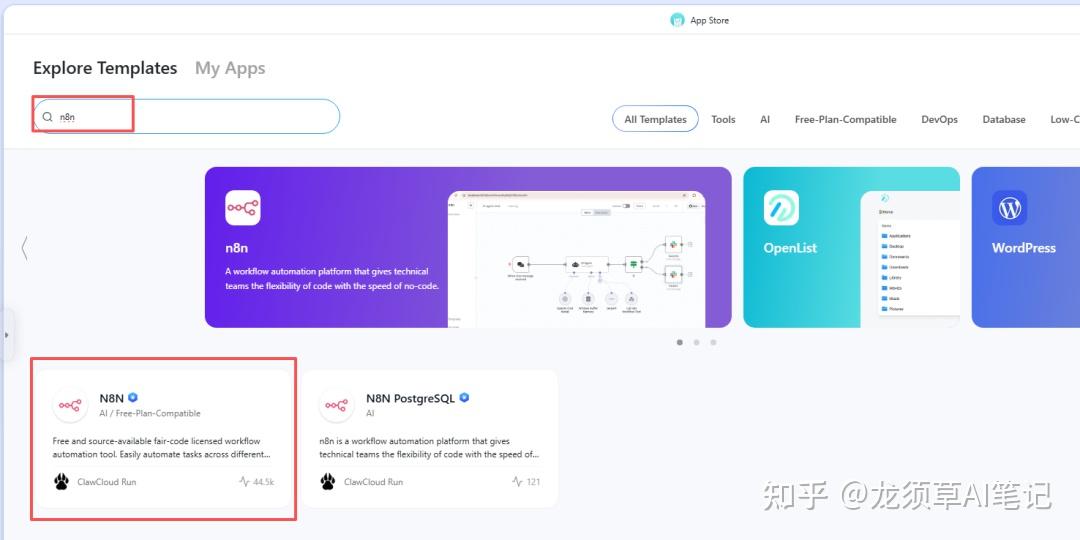Click the activity icon beside 121
This screenshot has width=1080, height=540.
pyautogui.click(x=517, y=481)
